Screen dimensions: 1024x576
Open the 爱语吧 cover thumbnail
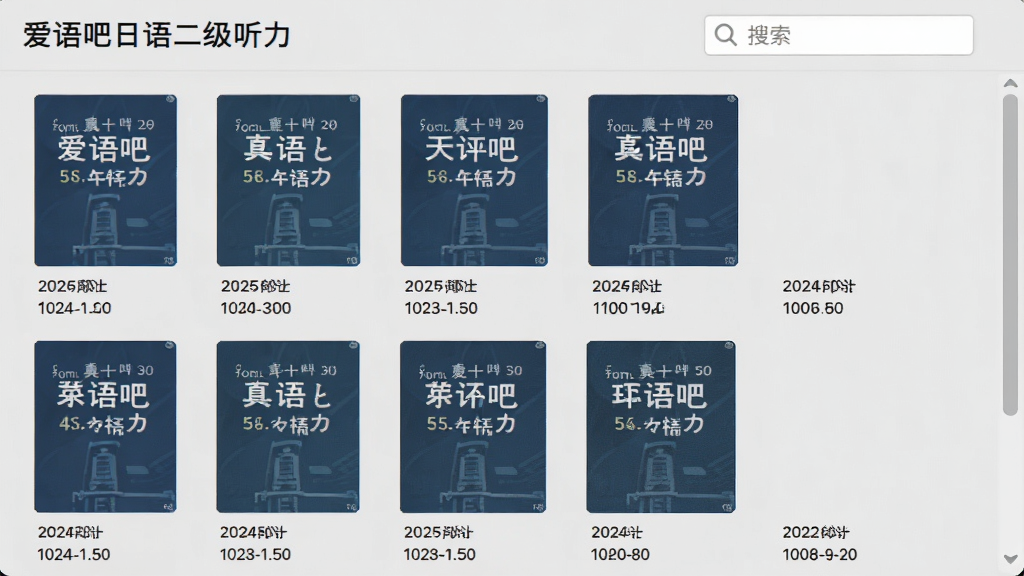click(106, 180)
